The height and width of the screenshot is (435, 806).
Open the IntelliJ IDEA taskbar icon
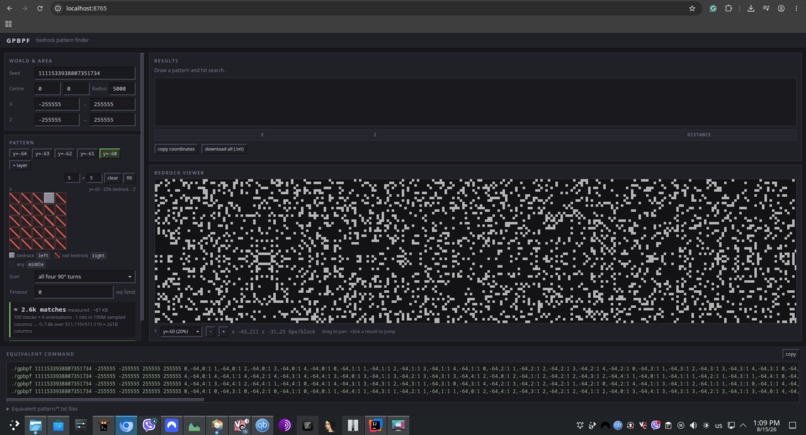(375, 425)
